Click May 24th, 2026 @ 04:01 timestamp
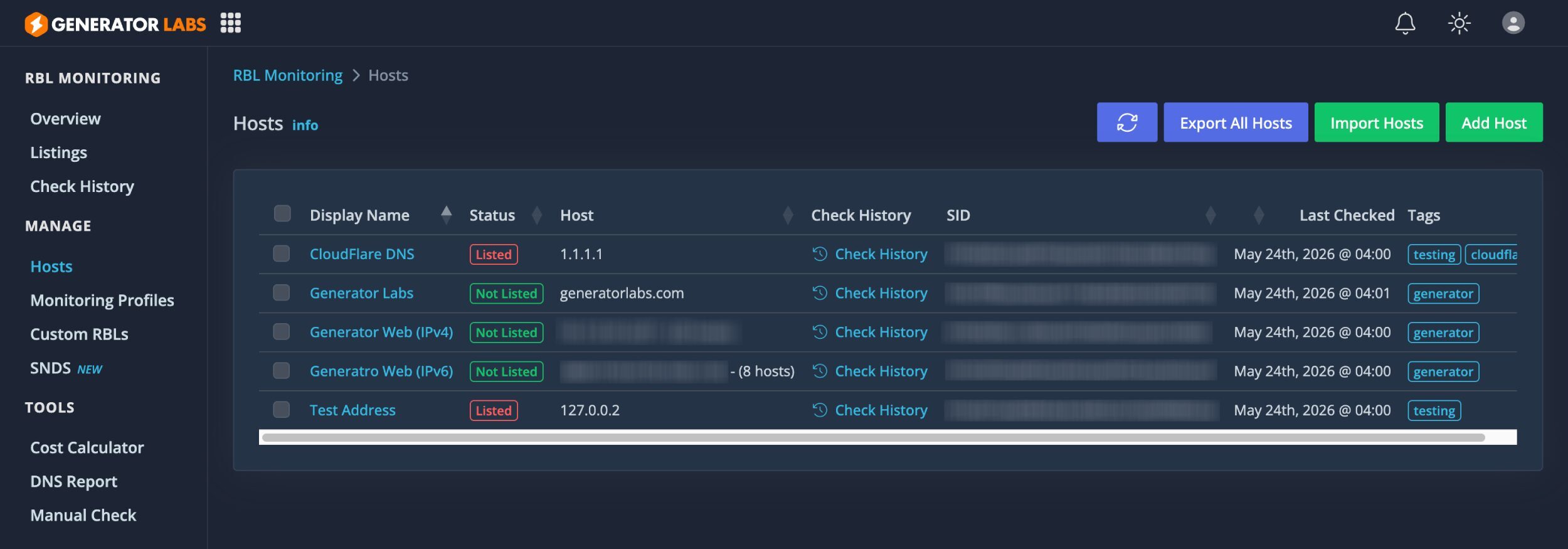 (x=1311, y=293)
